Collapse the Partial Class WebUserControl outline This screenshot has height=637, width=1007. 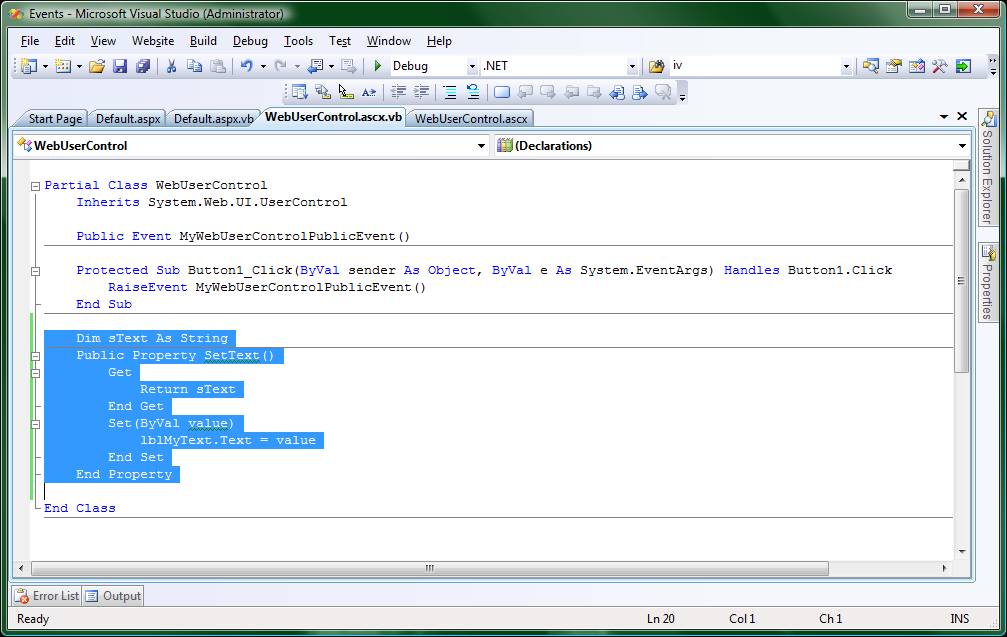click(x=35, y=186)
